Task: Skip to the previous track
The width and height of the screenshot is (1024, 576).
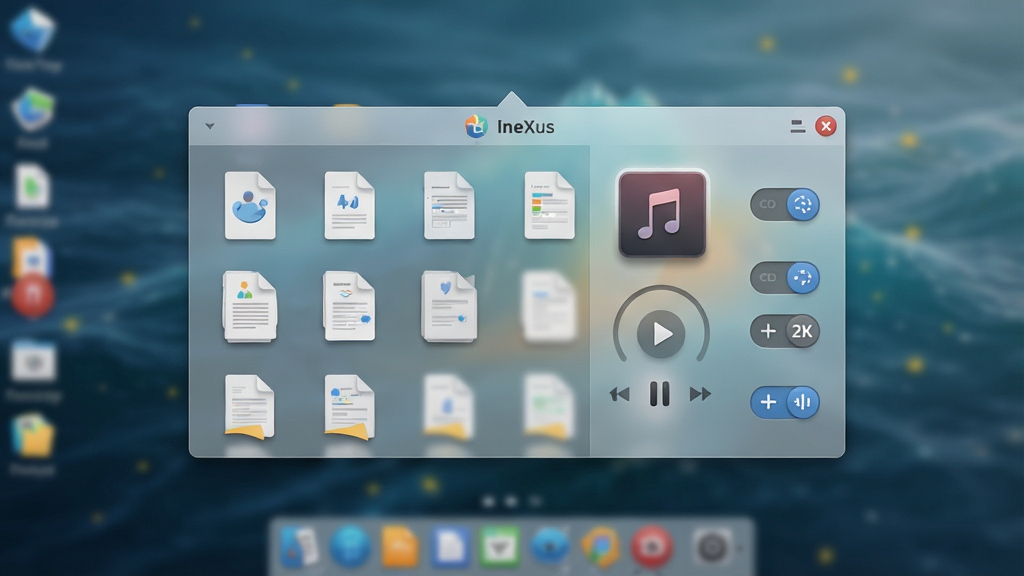Action: 619,394
